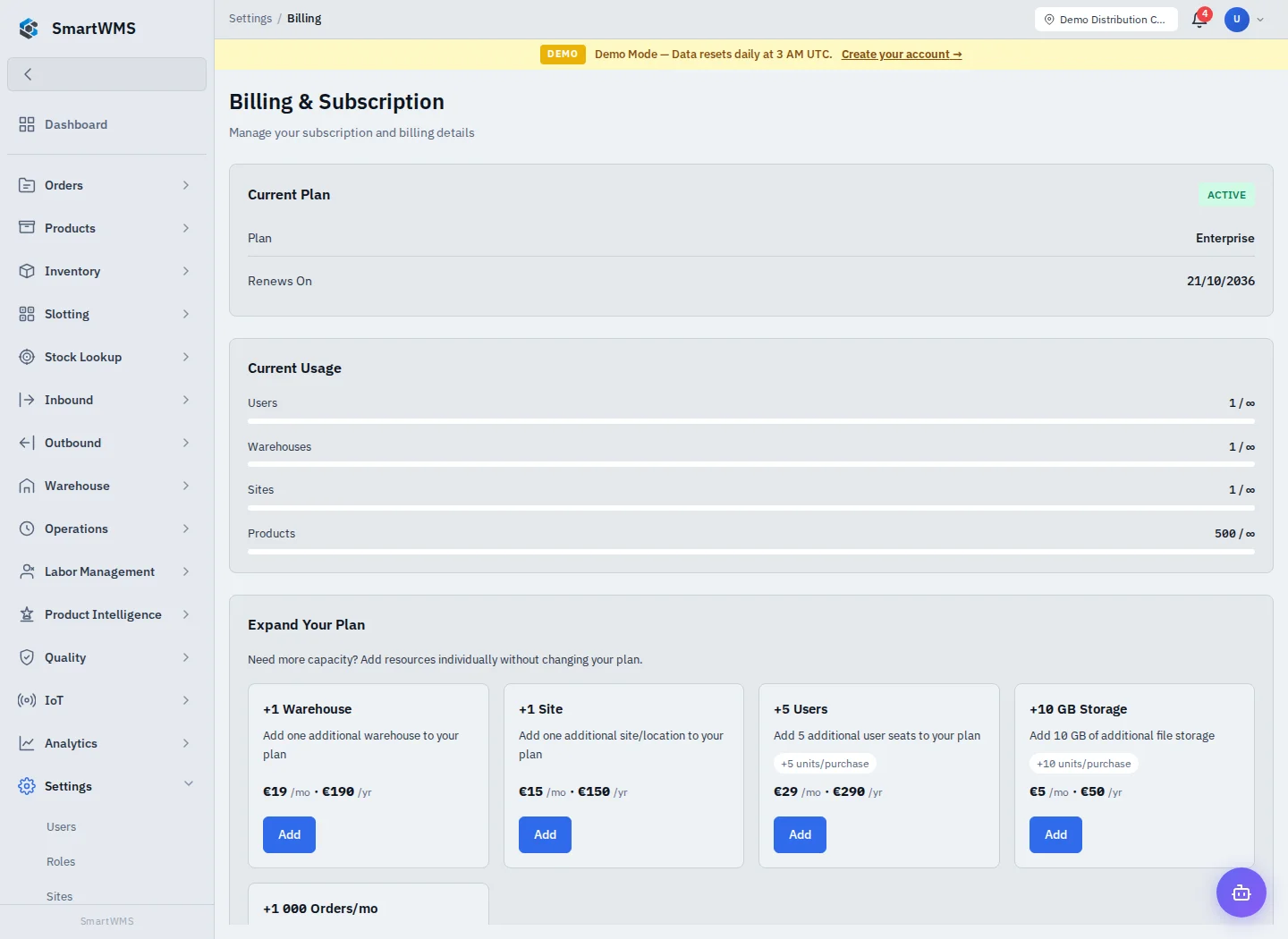This screenshot has width=1288, height=939.
Task: Click the Slotting icon
Action: click(27, 314)
